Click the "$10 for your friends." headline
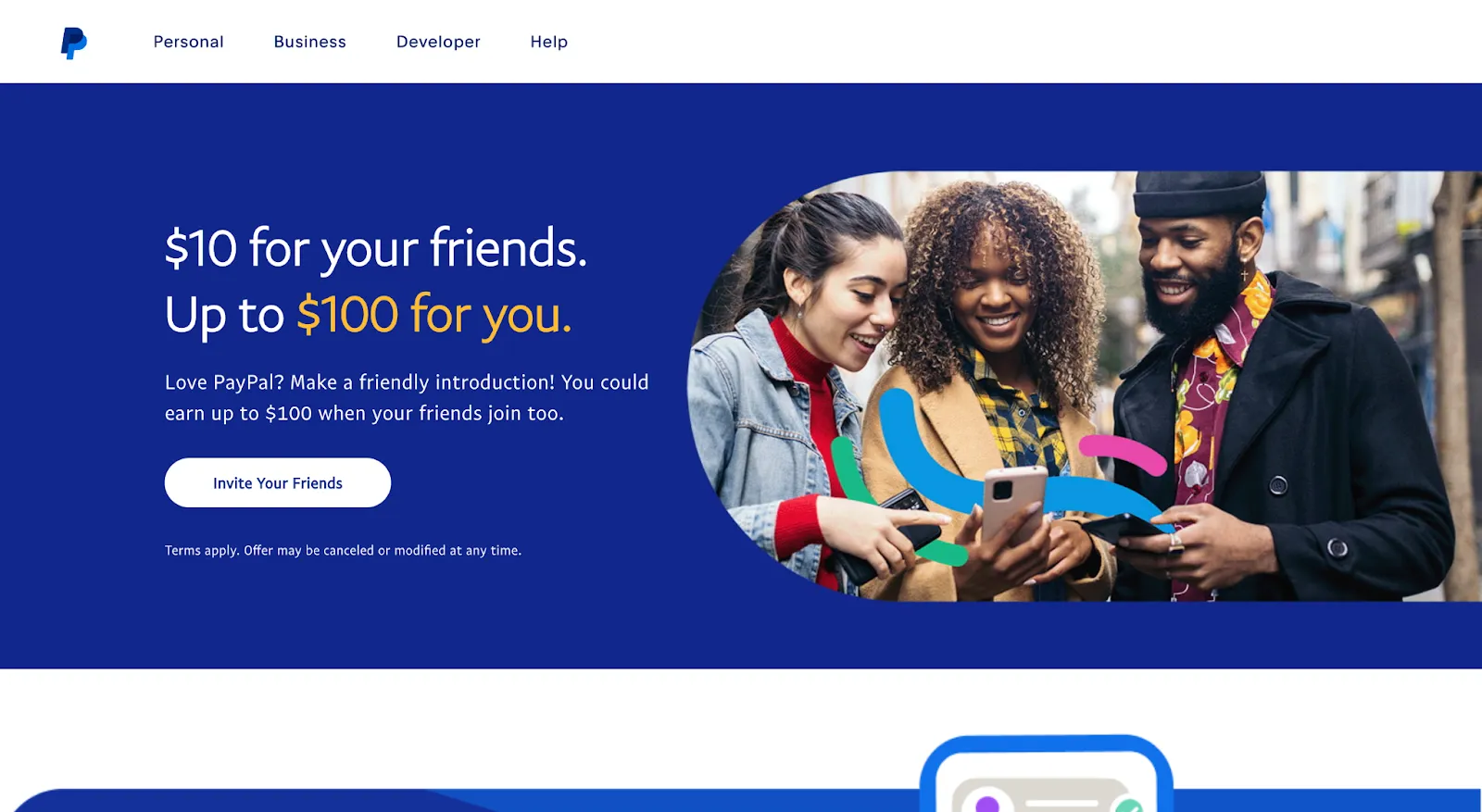This screenshot has height=812, width=1482. click(x=376, y=248)
